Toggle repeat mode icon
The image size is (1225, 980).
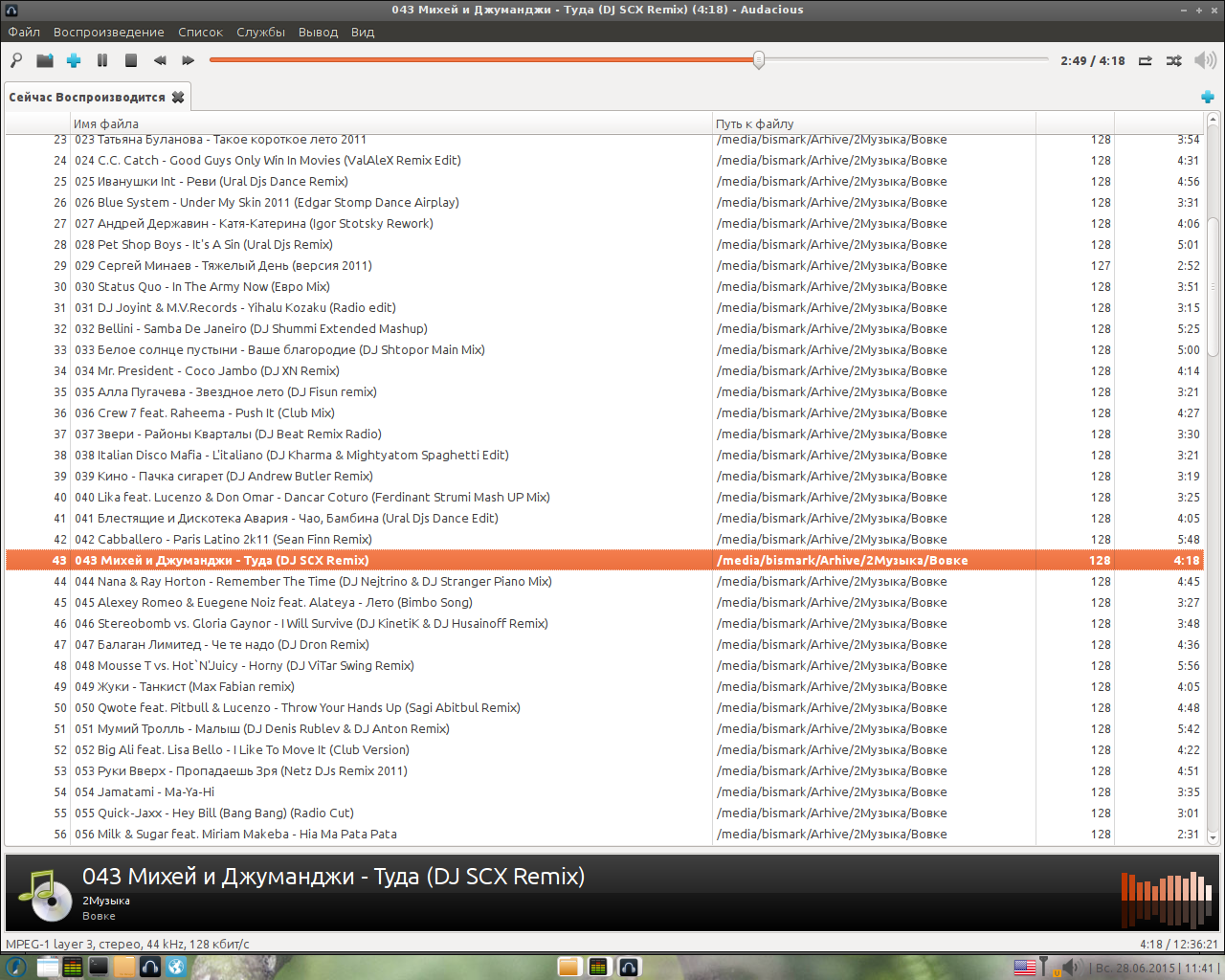point(1146,60)
